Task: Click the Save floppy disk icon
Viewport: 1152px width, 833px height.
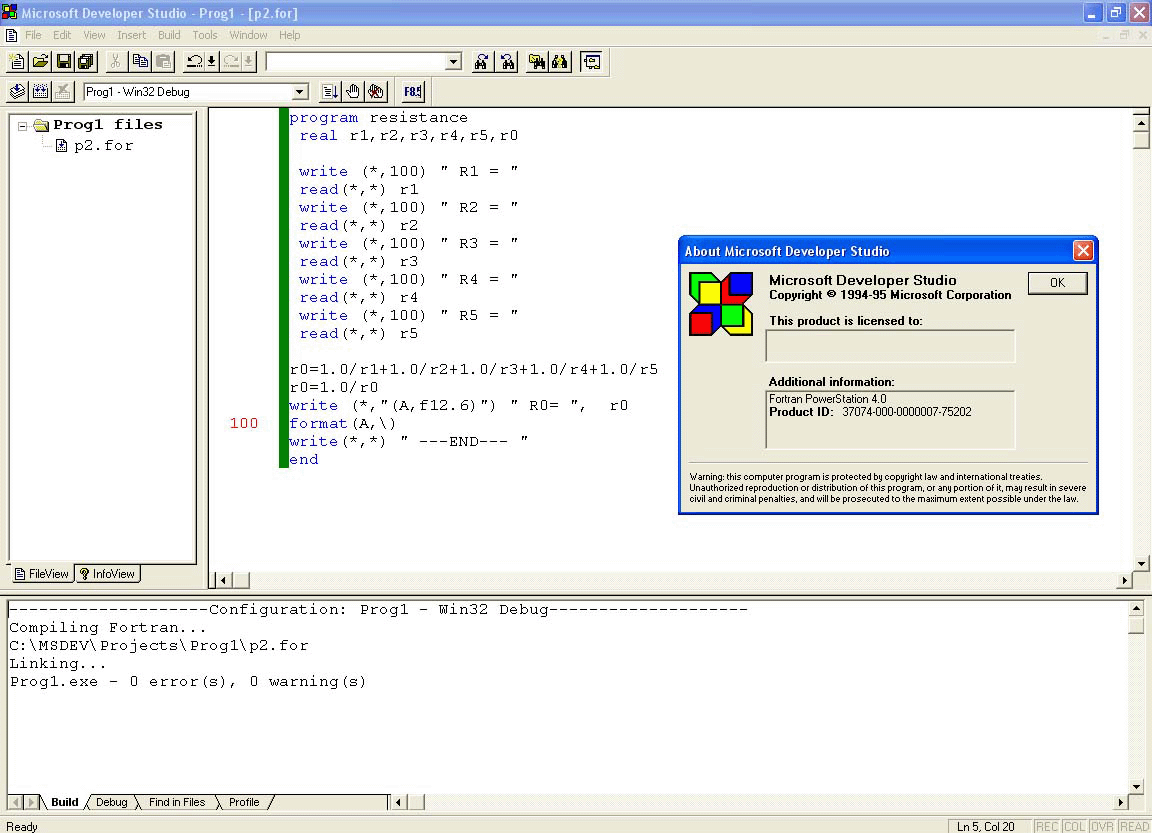Action: [64, 62]
